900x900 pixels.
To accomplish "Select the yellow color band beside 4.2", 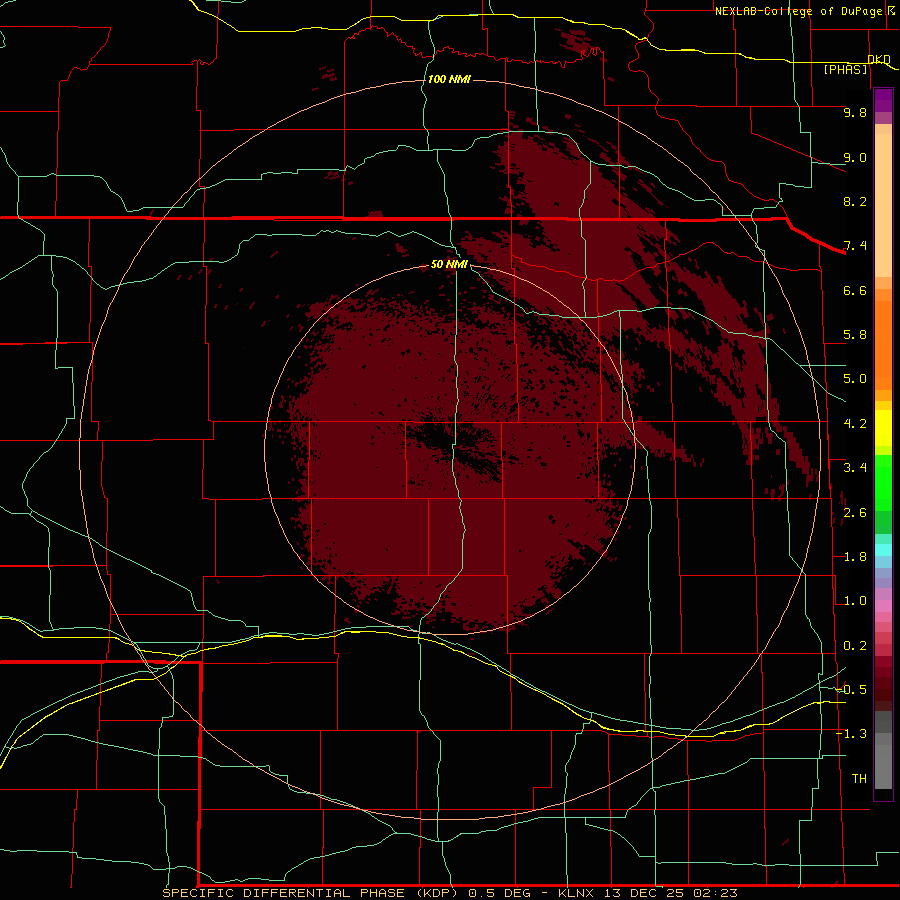I will coord(883,428).
